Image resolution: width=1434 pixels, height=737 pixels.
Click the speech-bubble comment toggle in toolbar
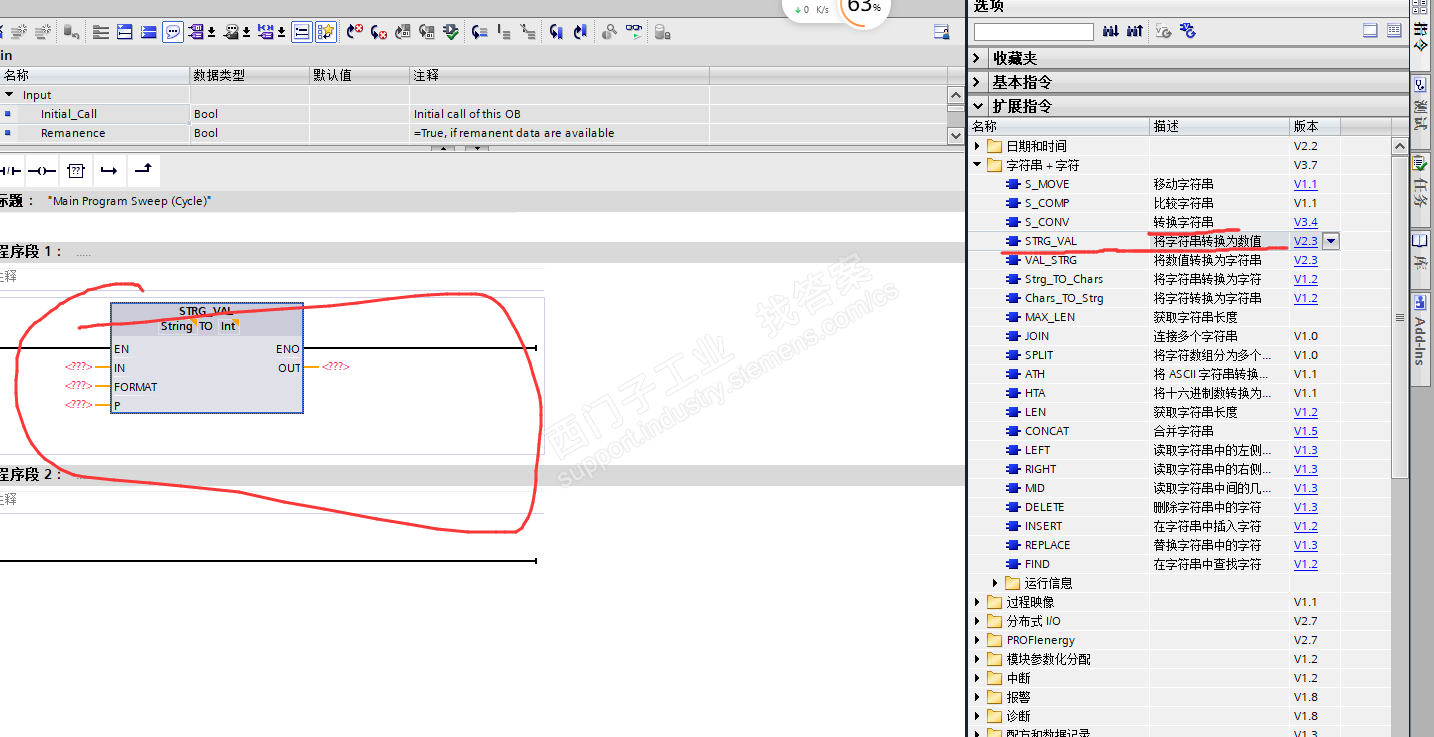(x=173, y=32)
